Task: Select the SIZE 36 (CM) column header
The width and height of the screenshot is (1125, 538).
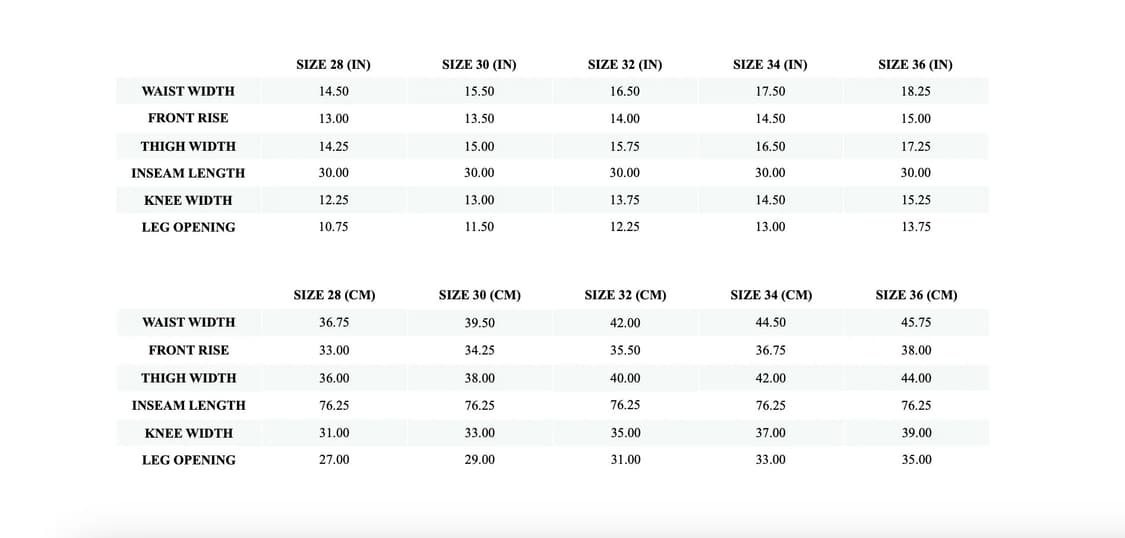Action: point(916,295)
